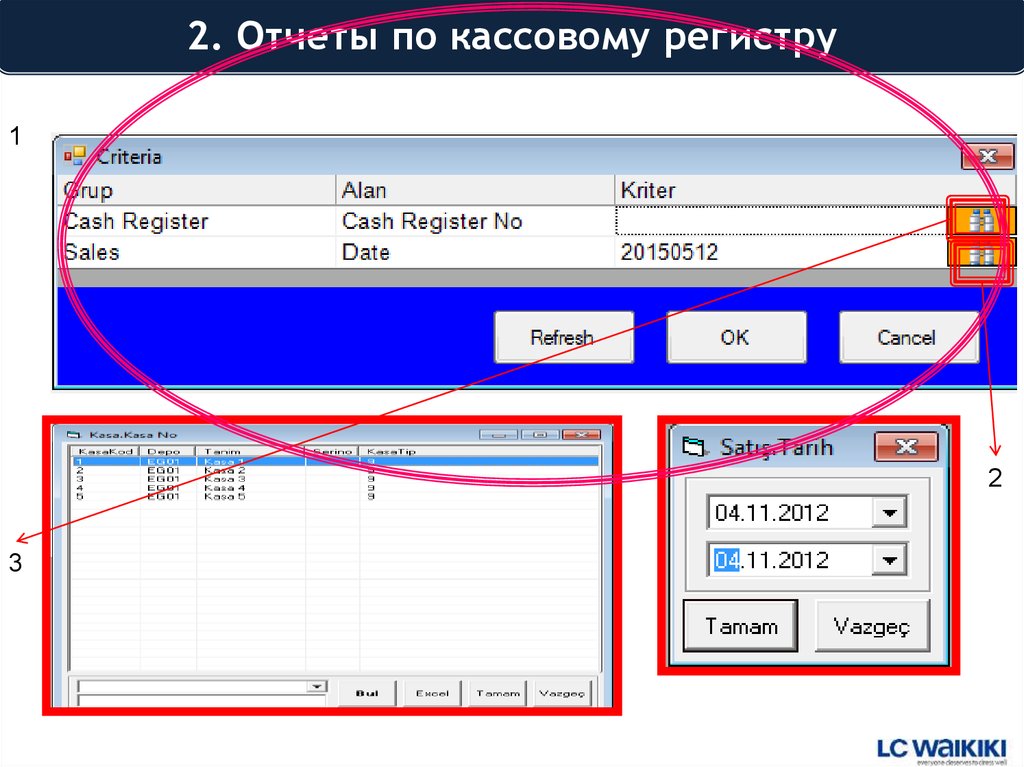Close the Kasa.Kasa No window
The image size is (1024, 767).
click(581, 434)
